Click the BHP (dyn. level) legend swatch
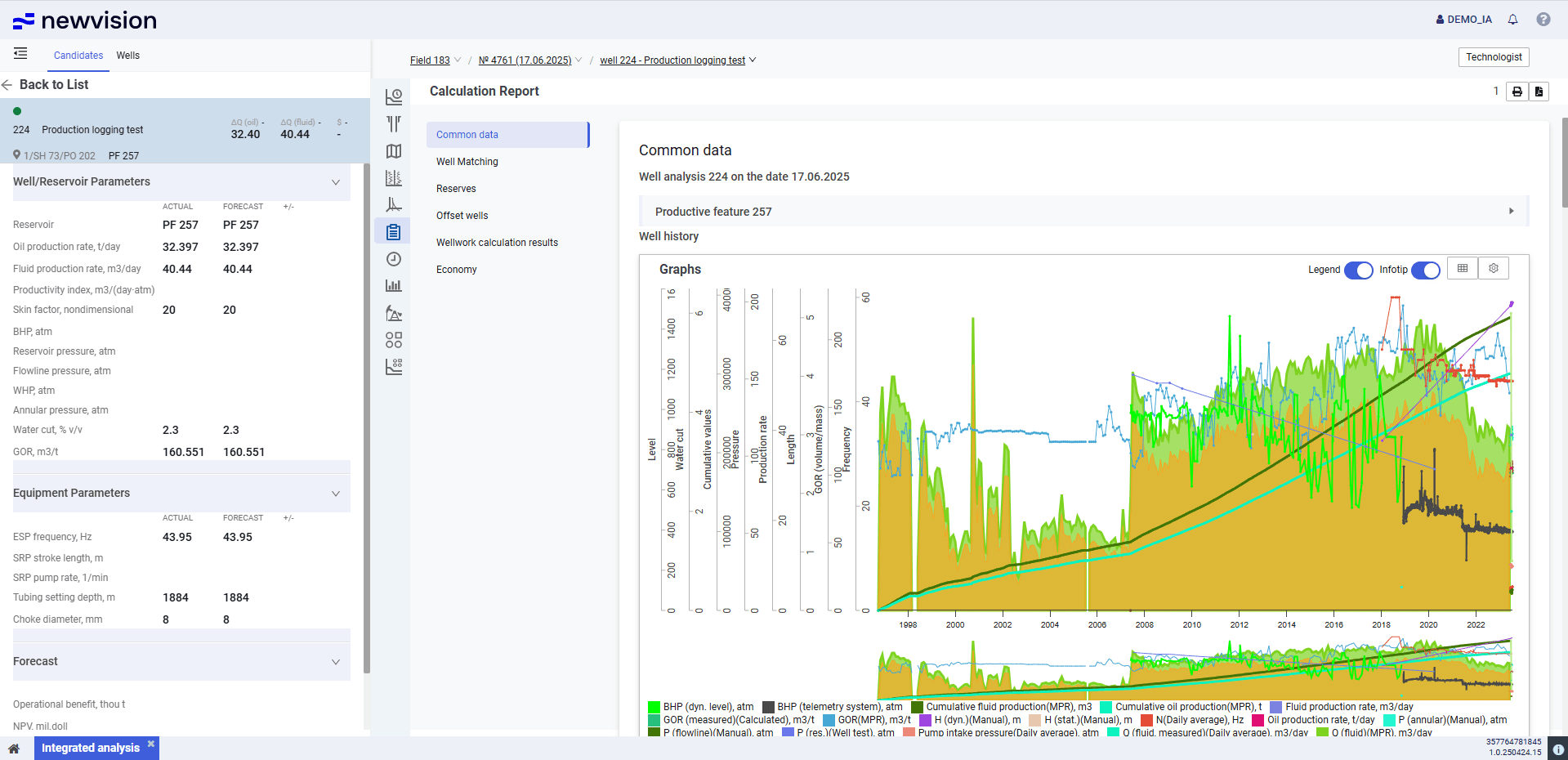This screenshot has height=760, width=1568. (x=654, y=707)
